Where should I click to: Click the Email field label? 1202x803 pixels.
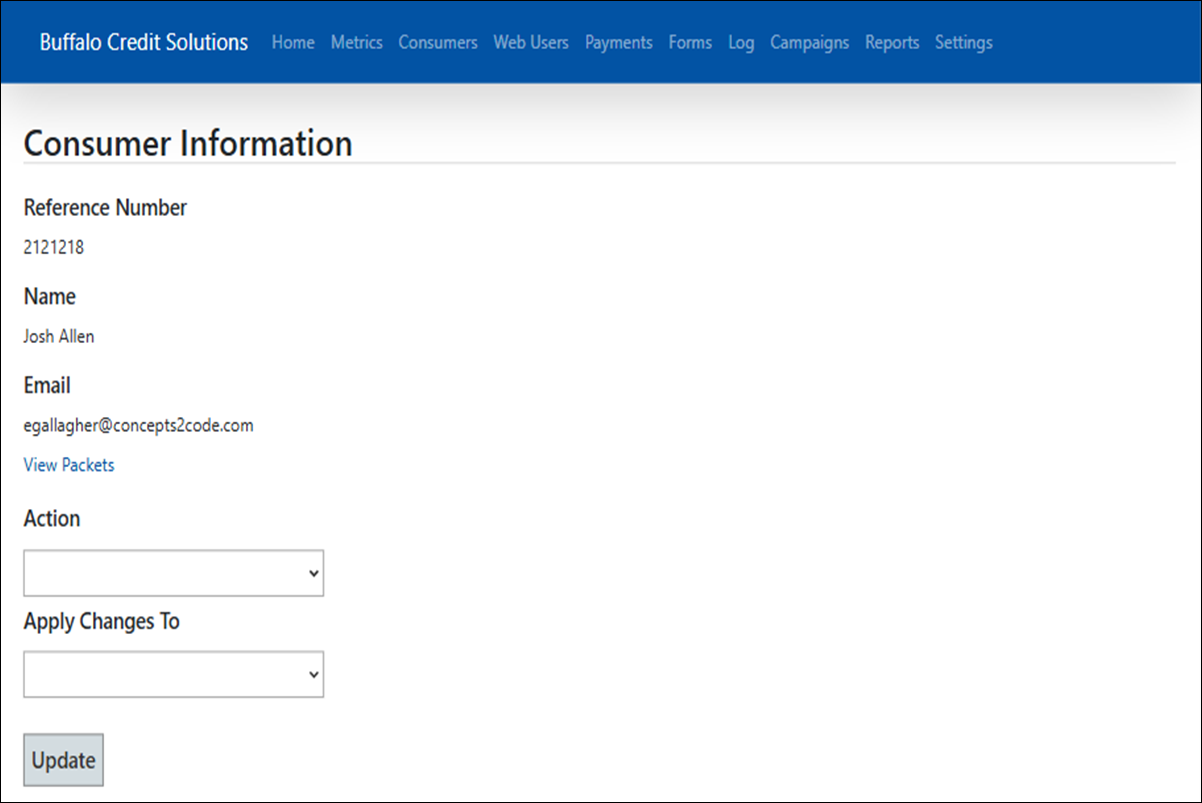click(47, 386)
